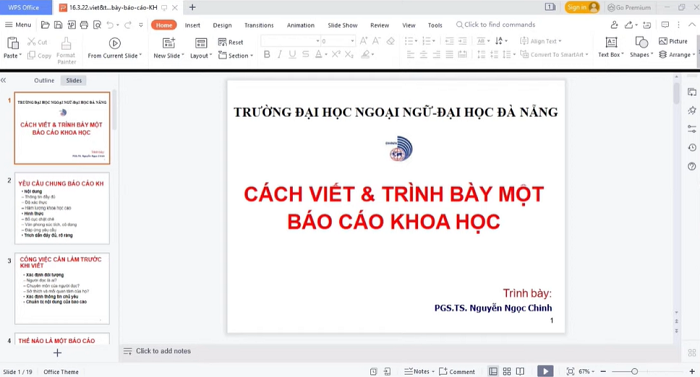Click the share export icon

629,25
